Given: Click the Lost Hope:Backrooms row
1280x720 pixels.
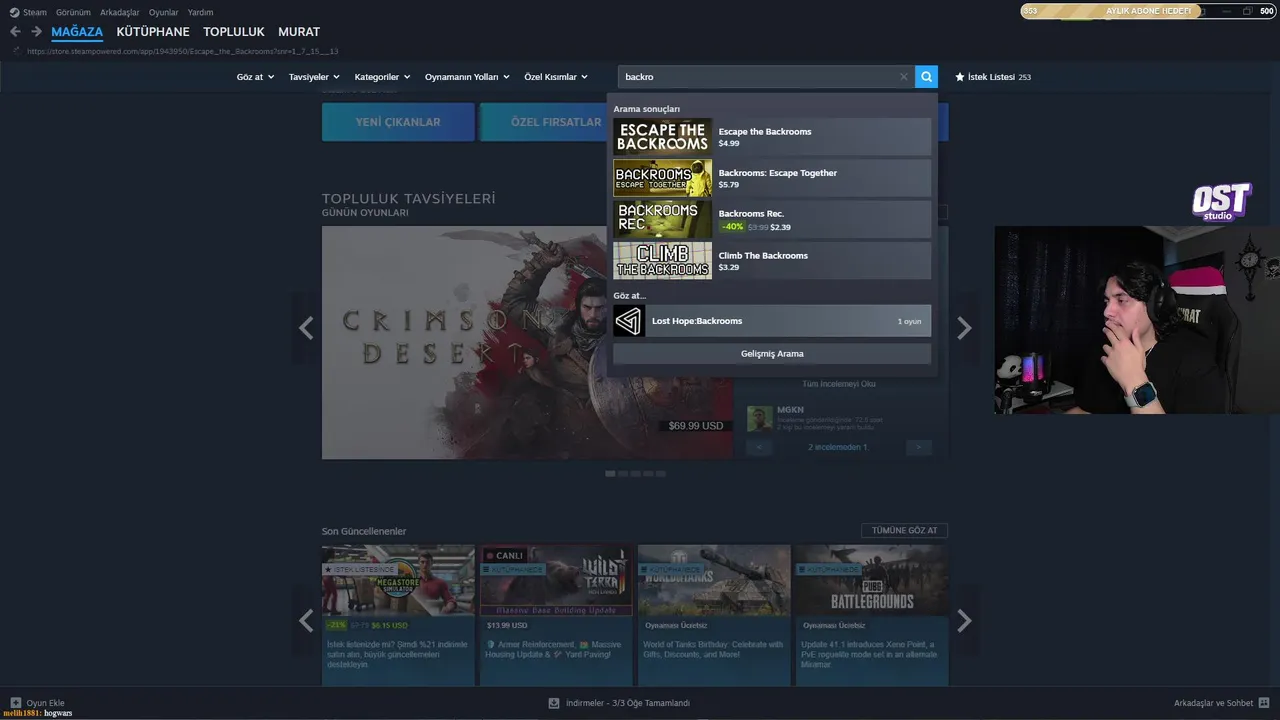Looking at the screenshot, I should click(x=772, y=321).
